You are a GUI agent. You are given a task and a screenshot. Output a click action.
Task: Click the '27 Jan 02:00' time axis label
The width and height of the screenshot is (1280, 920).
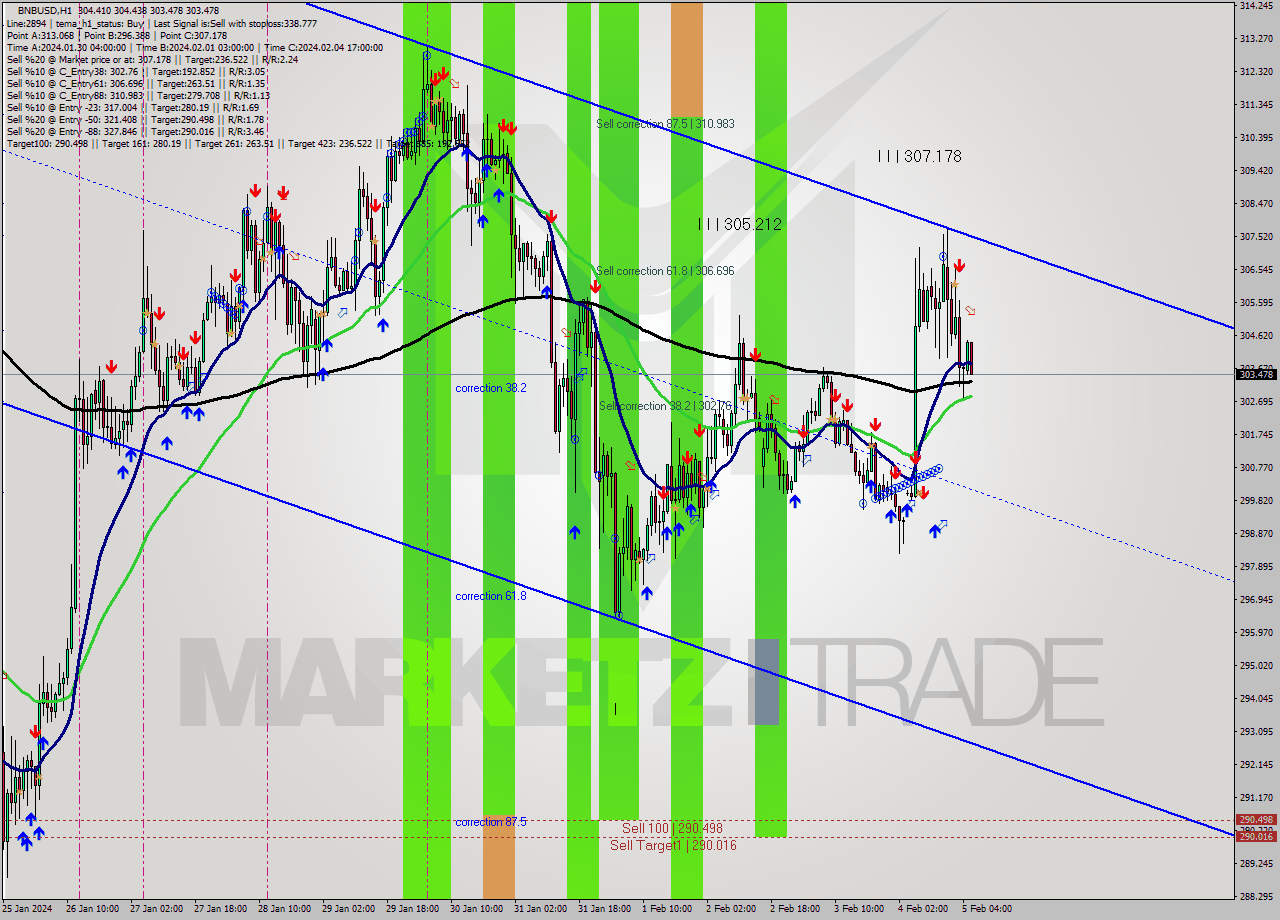pos(156,909)
